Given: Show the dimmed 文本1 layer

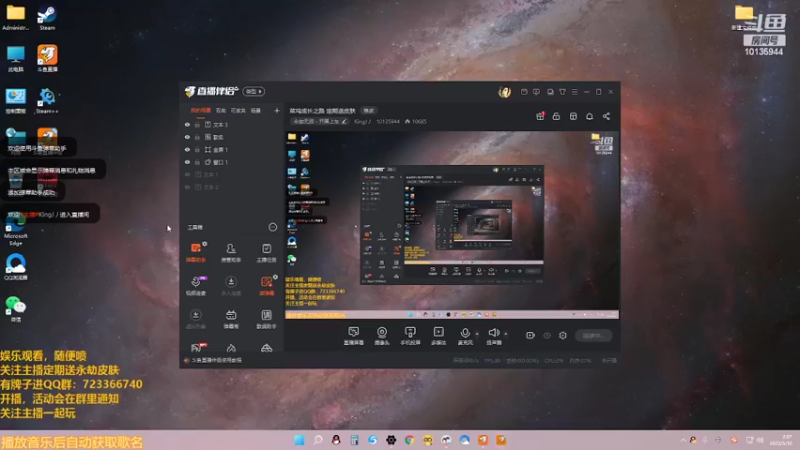Looking at the screenshot, I should pos(187,174).
